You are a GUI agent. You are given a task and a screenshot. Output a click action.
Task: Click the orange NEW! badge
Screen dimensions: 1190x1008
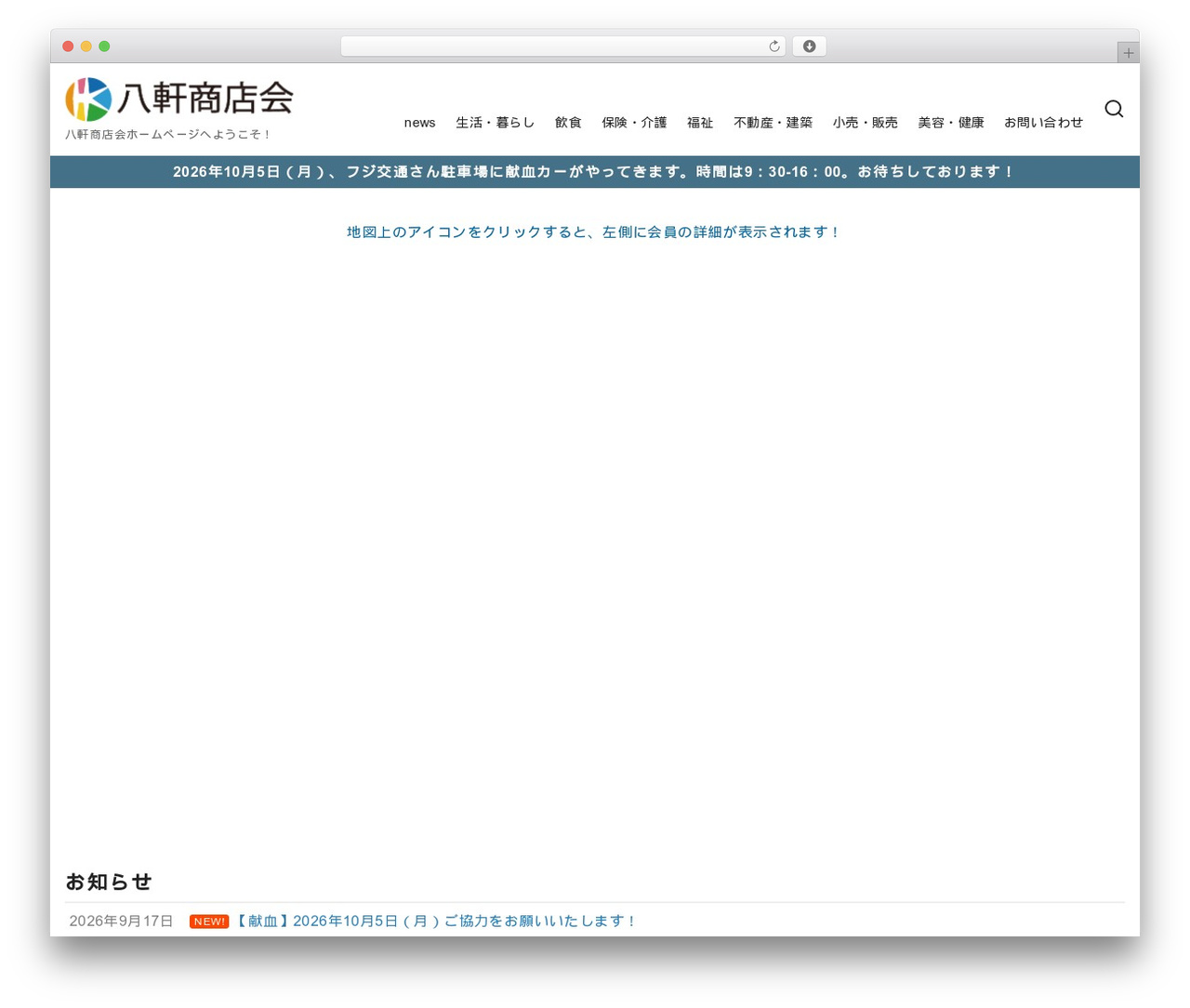pos(209,922)
